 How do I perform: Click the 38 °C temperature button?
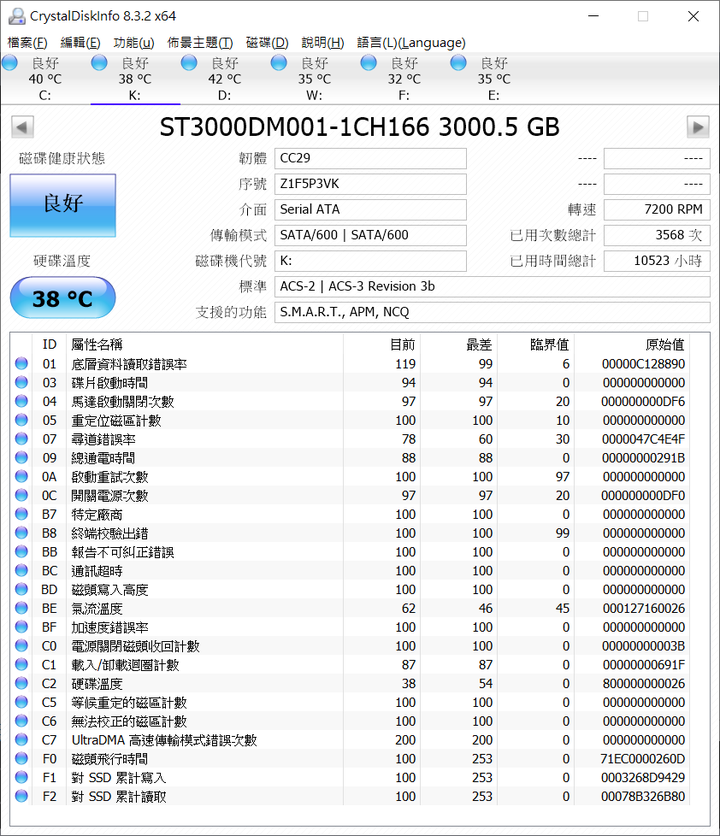(63, 298)
